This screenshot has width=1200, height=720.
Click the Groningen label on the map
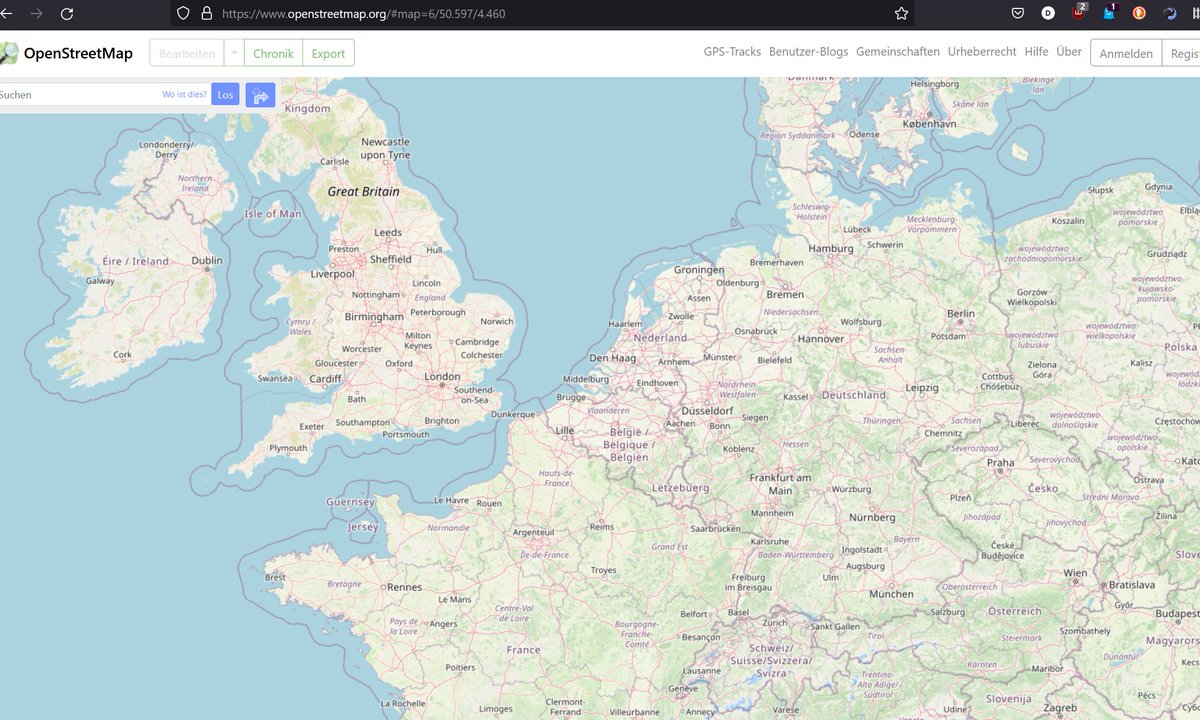(699, 271)
